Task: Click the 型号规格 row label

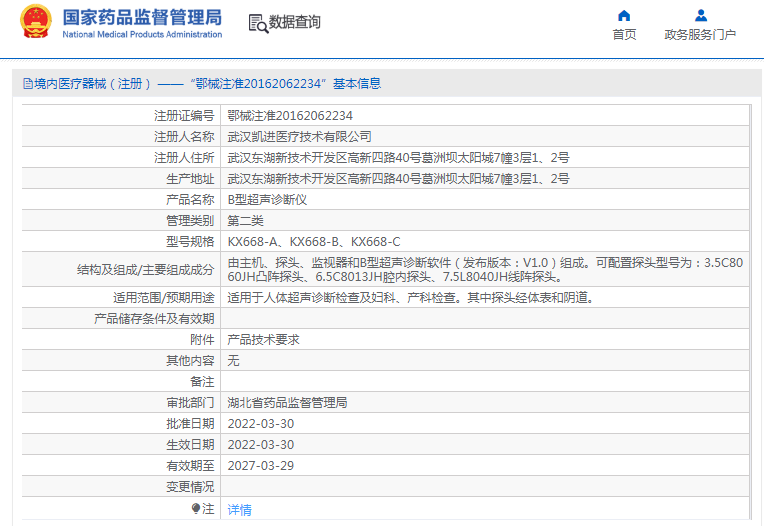Action: point(190,242)
